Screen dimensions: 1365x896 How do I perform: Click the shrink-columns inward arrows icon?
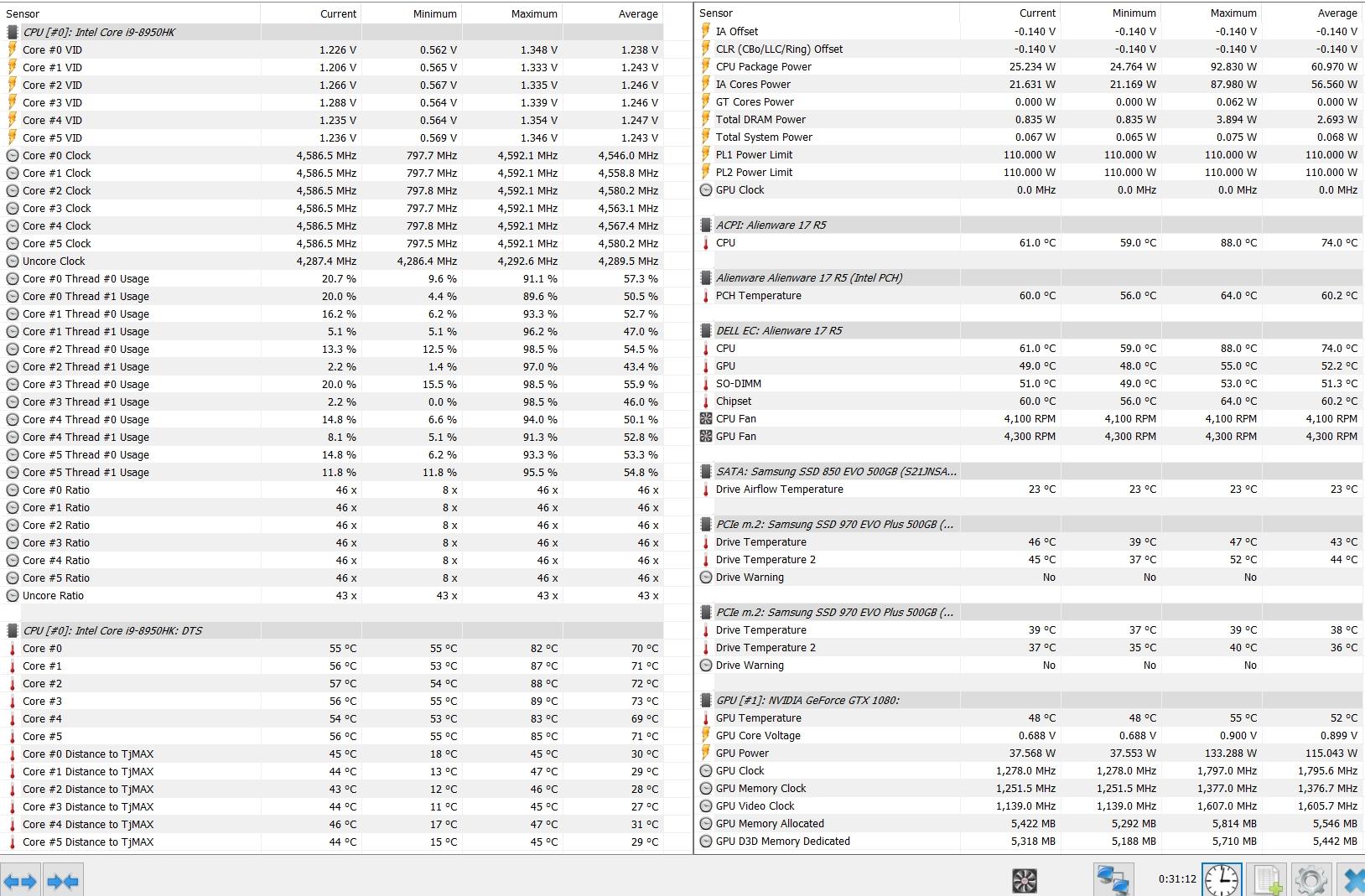click(x=63, y=881)
